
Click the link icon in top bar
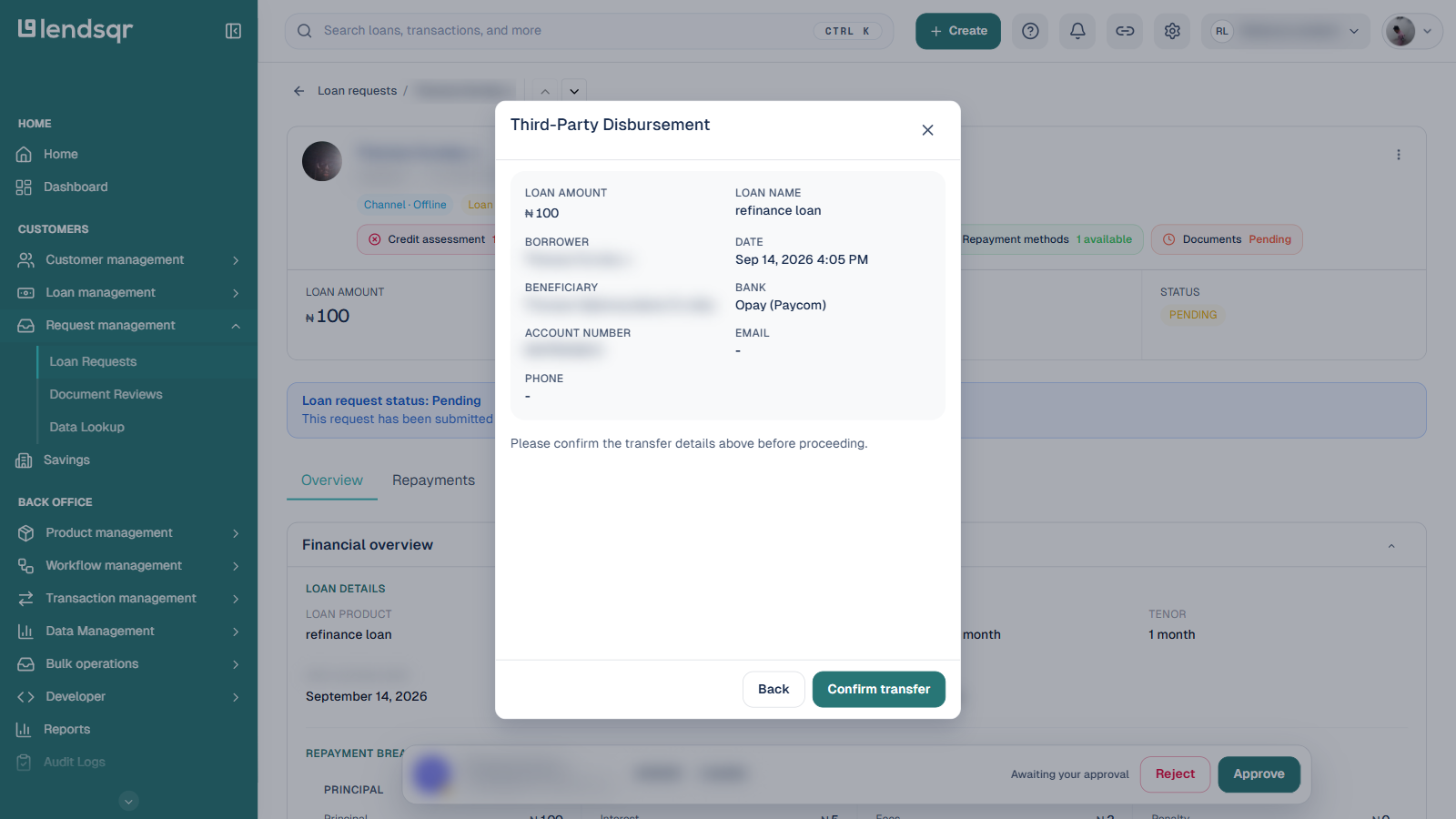coord(1125,31)
